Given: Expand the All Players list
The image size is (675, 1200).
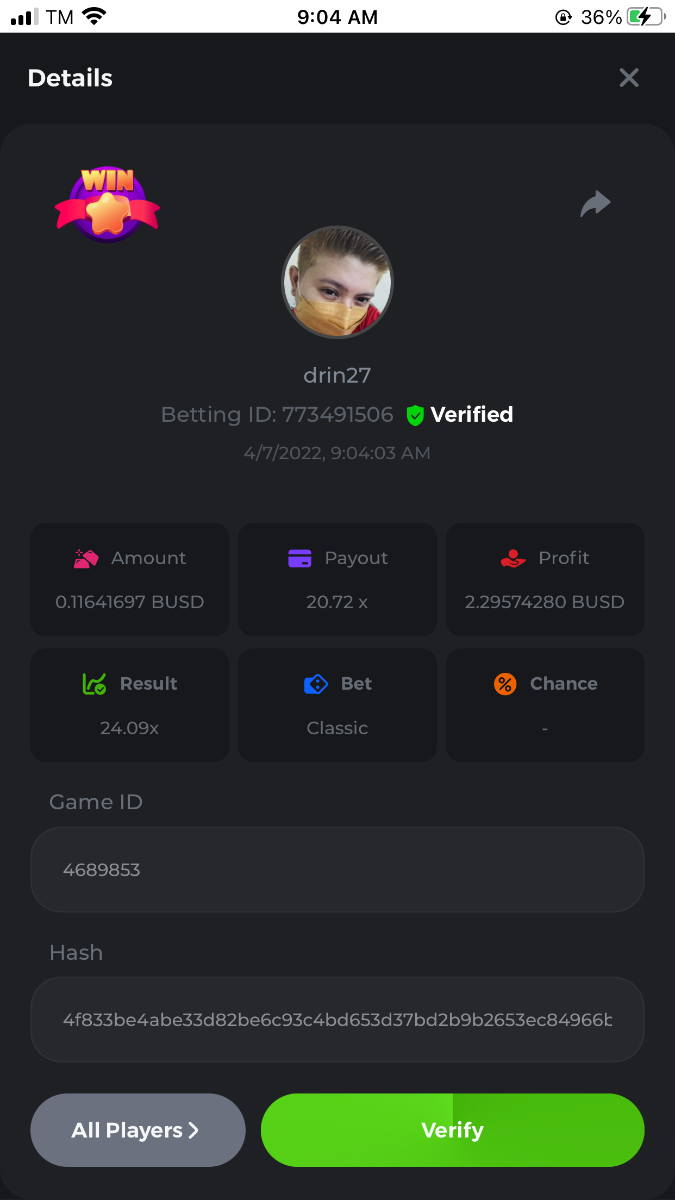Looking at the screenshot, I should 138,1130.
